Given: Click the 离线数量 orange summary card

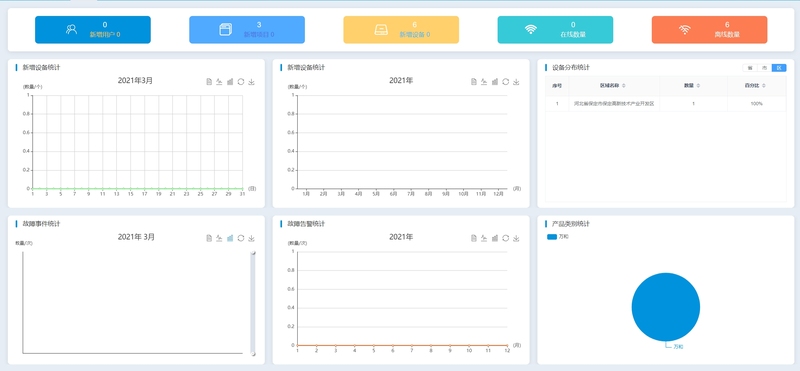Looking at the screenshot, I should click(x=709, y=30).
